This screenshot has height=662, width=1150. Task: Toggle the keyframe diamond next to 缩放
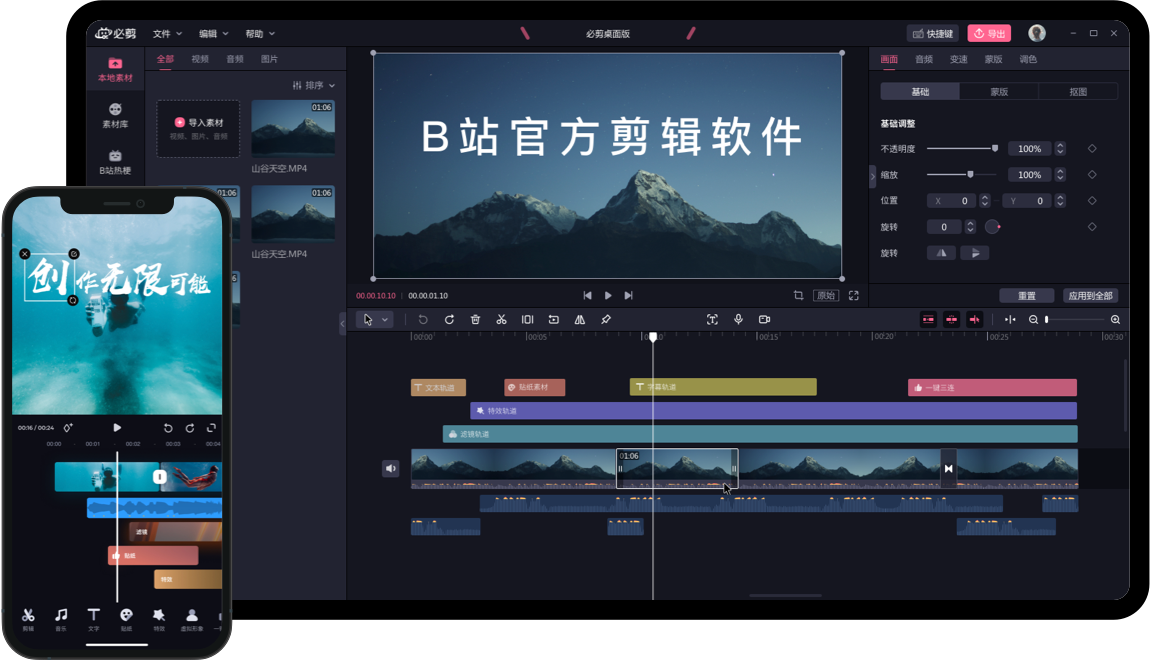coord(1091,174)
